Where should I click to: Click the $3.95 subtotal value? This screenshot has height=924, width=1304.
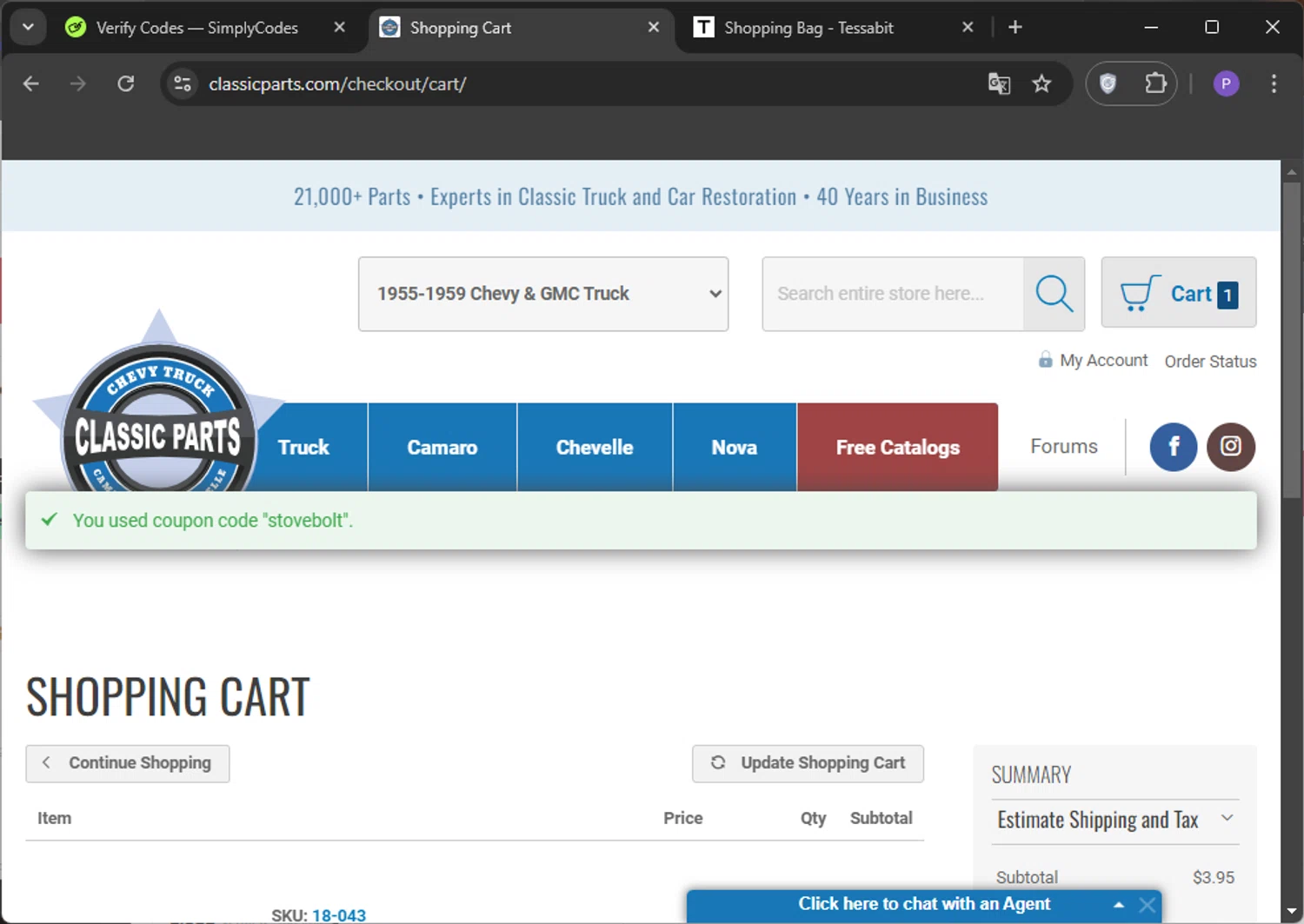[1214, 877]
